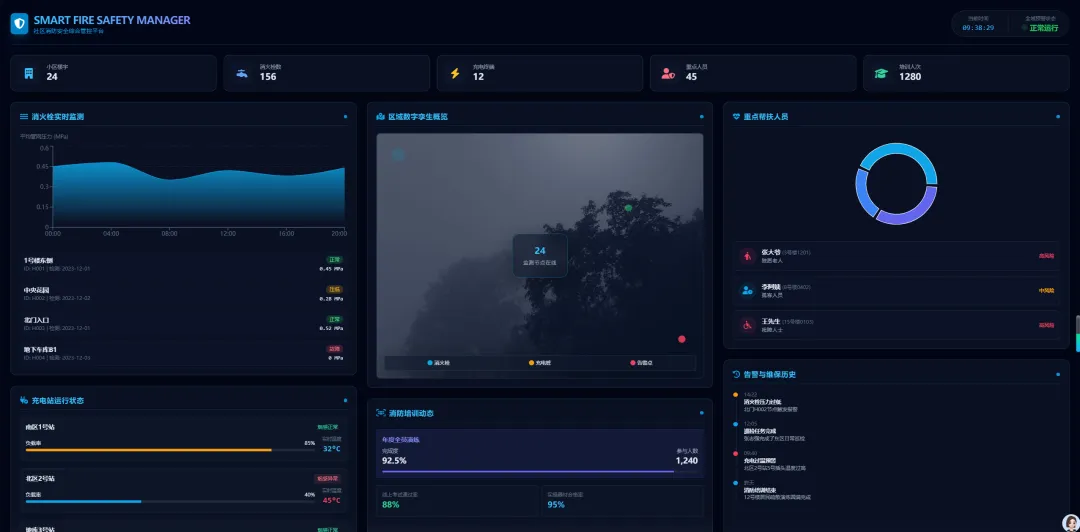Click the blue dot in the 消火栓实时监测 header

pyautogui.click(x=345, y=116)
